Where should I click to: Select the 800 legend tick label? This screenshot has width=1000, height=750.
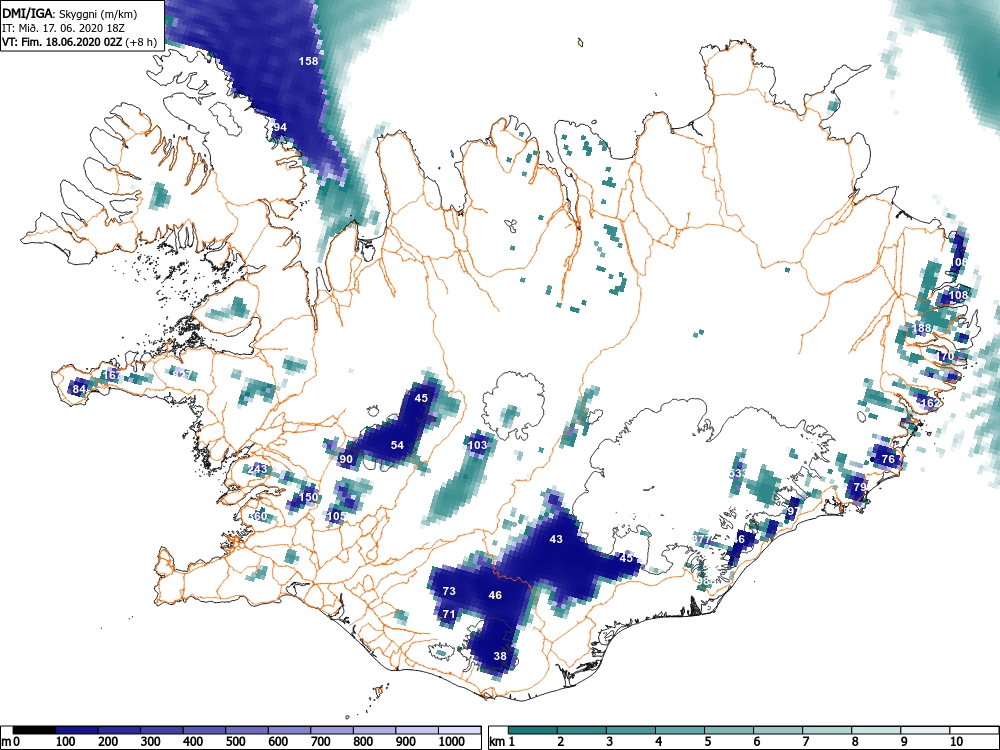pyautogui.click(x=364, y=742)
